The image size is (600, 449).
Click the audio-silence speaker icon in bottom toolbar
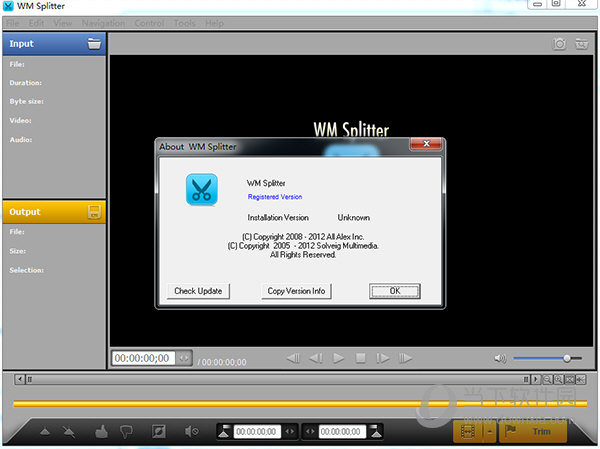pyautogui.click(x=191, y=431)
